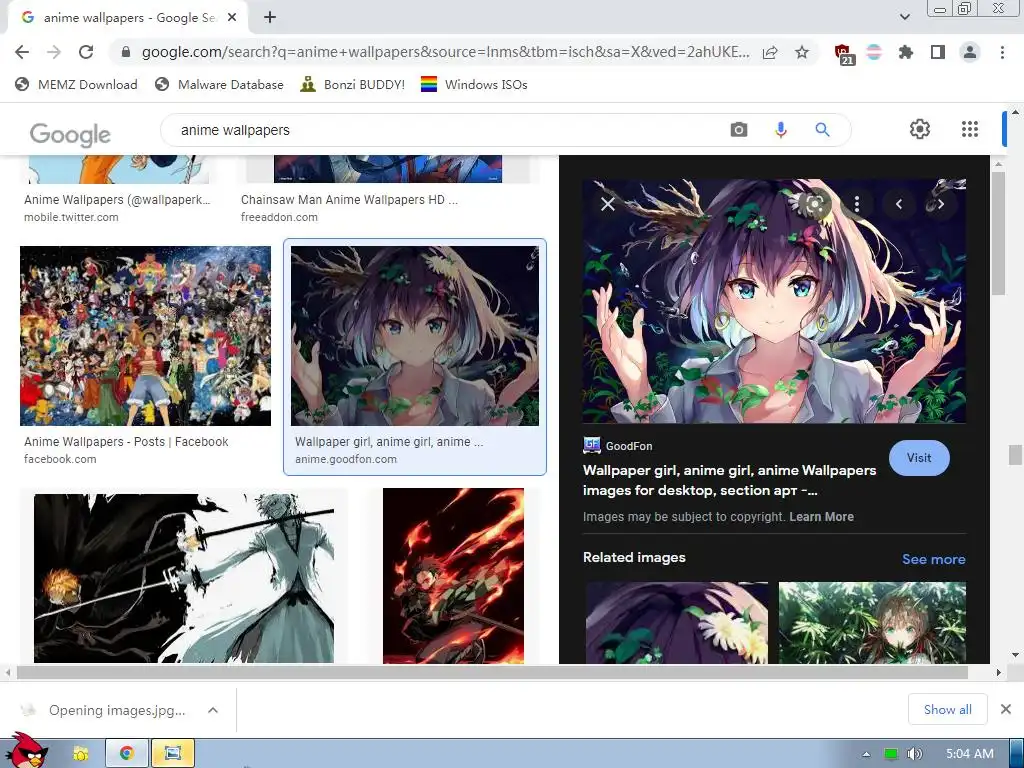The width and height of the screenshot is (1024, 768).
Task: Expand the images.jpg download options chevron
Action: pyautogui.click(x=213, y=710)
